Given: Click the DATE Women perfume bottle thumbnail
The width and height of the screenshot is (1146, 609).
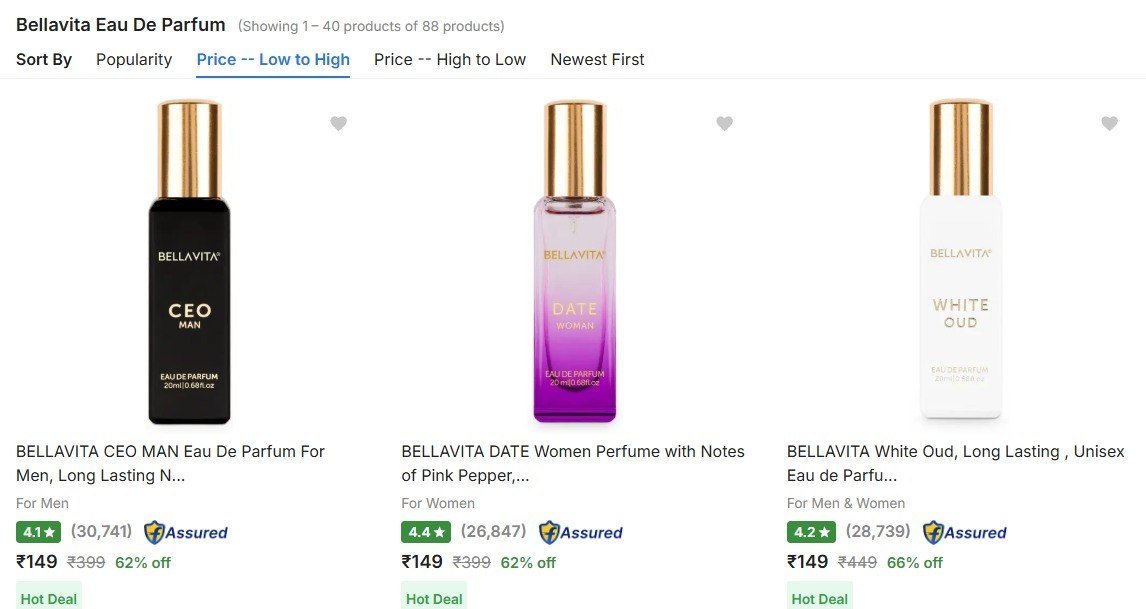Looking at the screenshot, I should (574, 260).
